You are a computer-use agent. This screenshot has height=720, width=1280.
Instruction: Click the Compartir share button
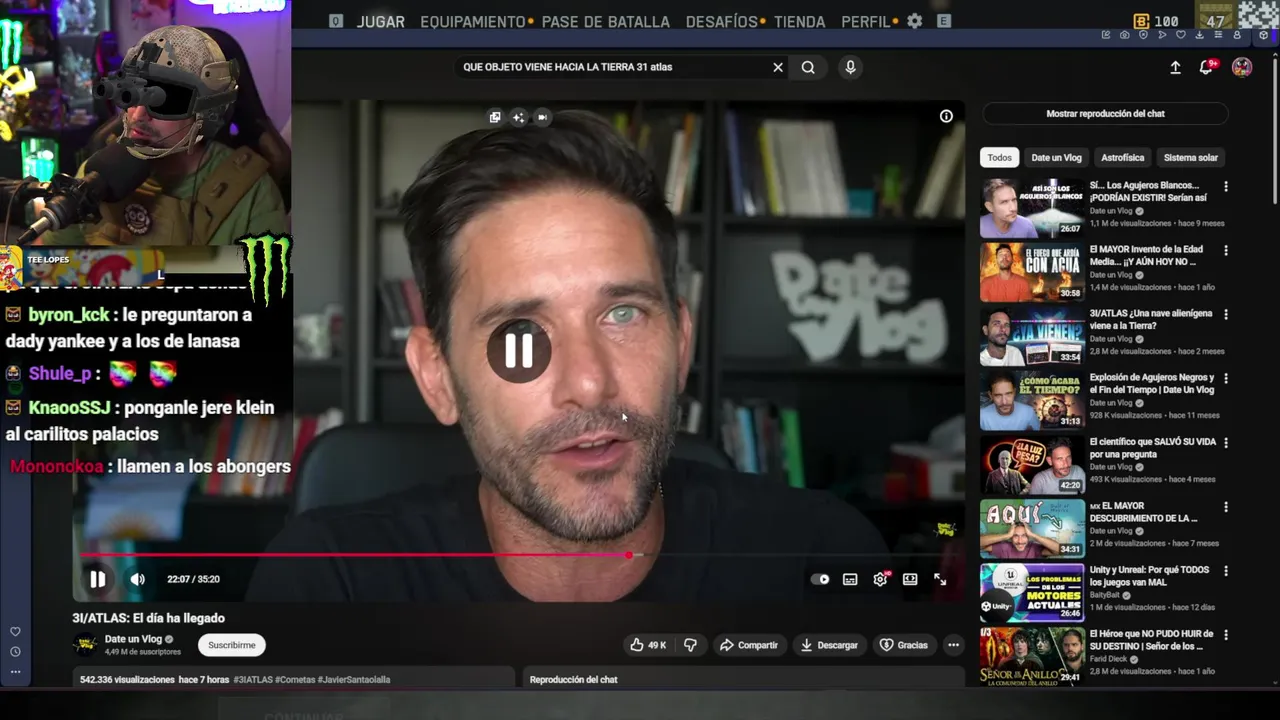pyautogui.click(x=749, y=645)
